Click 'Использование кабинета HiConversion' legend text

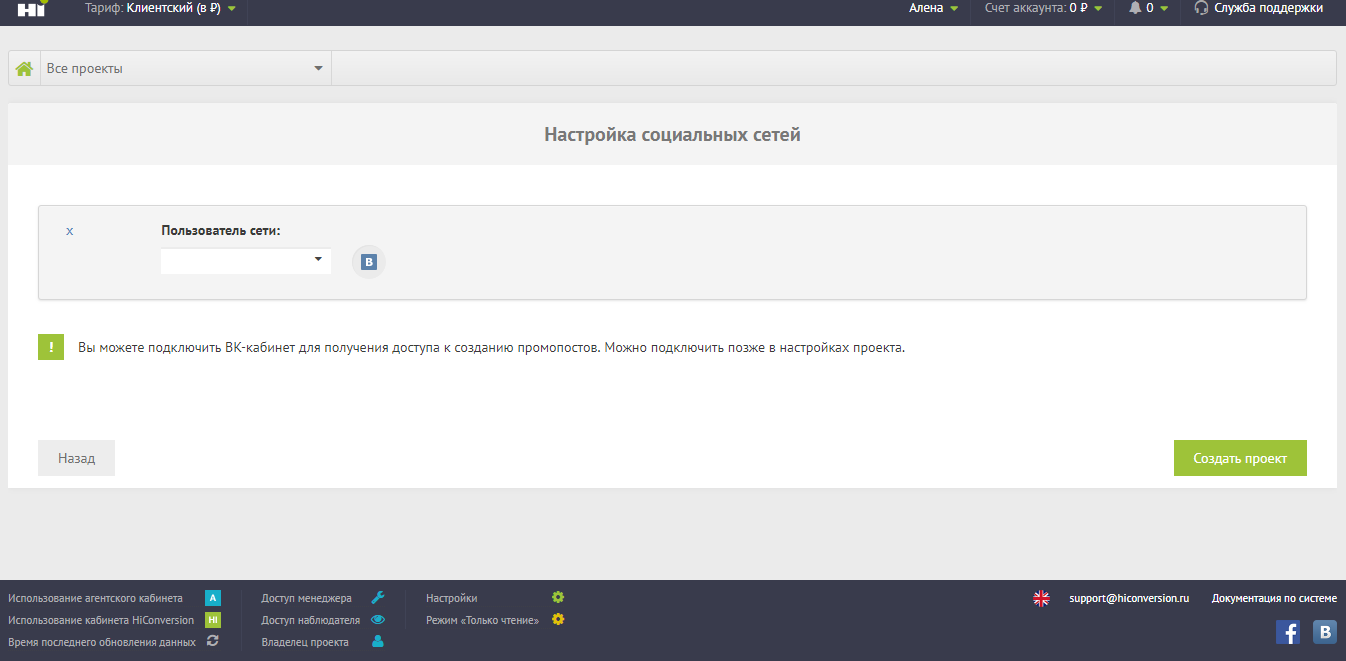(x=101, y=620)
